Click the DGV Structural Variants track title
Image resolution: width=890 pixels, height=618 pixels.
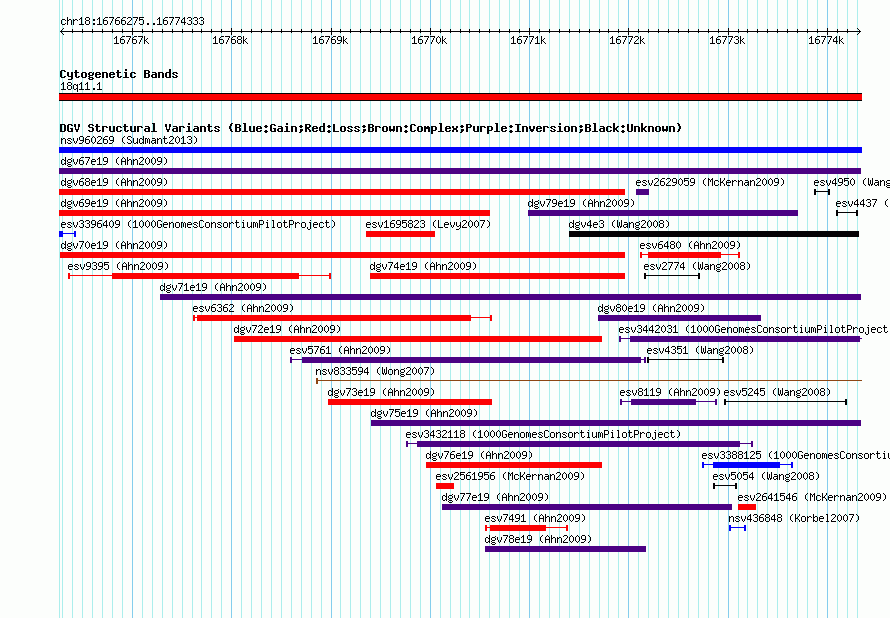371,128
